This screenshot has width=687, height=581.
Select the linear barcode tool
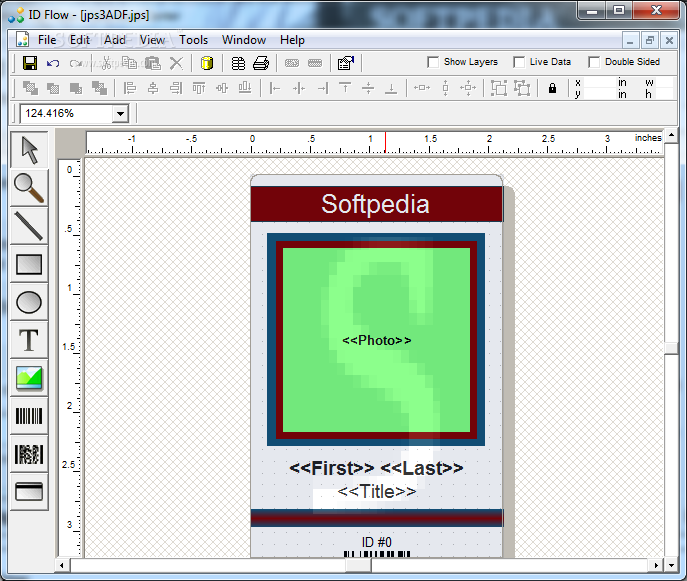[x=29, y=416]
